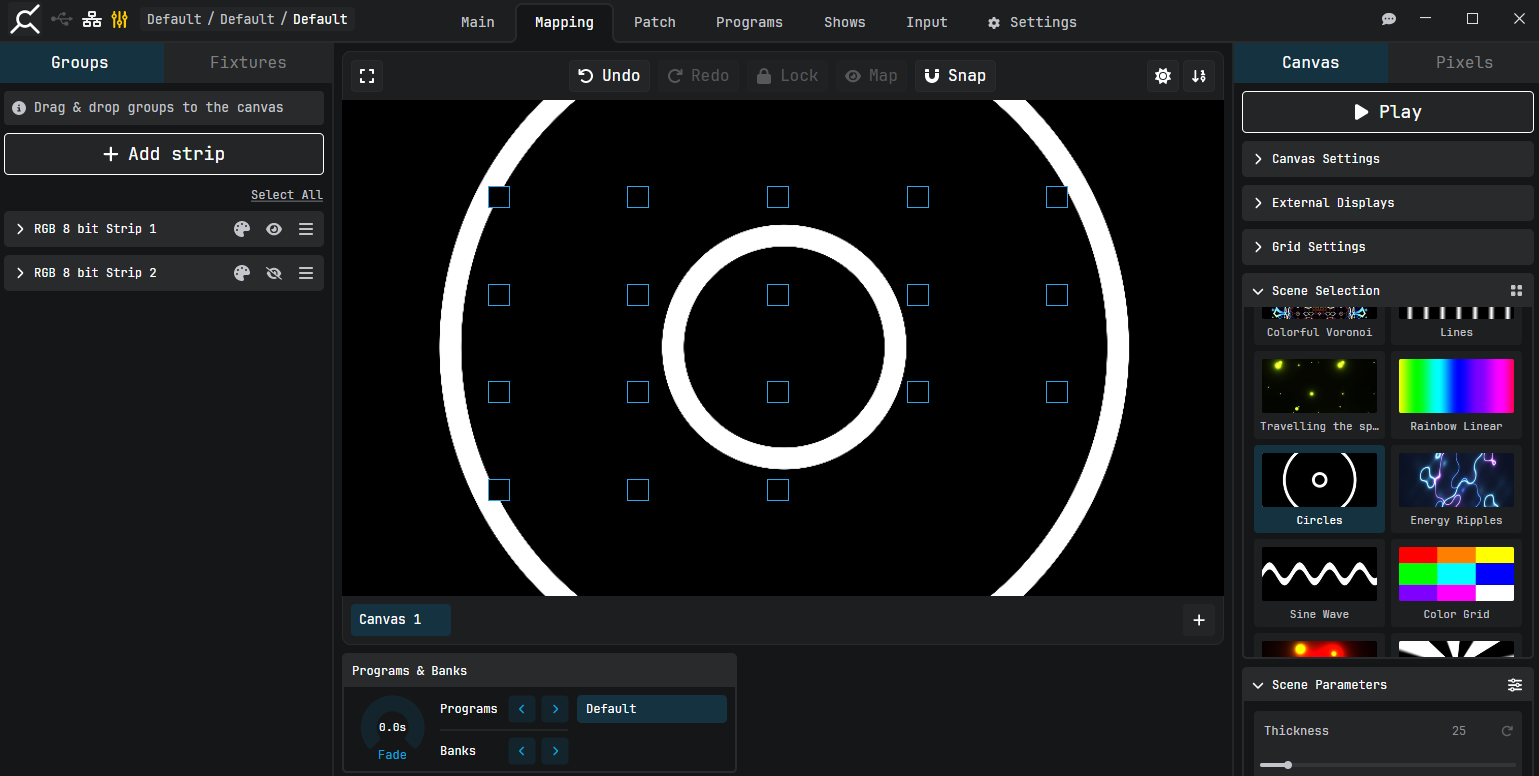The width and height of the screenshot is (1539, 776).
Task: Select the Color Grid scene
Action: pos(1456,585)
